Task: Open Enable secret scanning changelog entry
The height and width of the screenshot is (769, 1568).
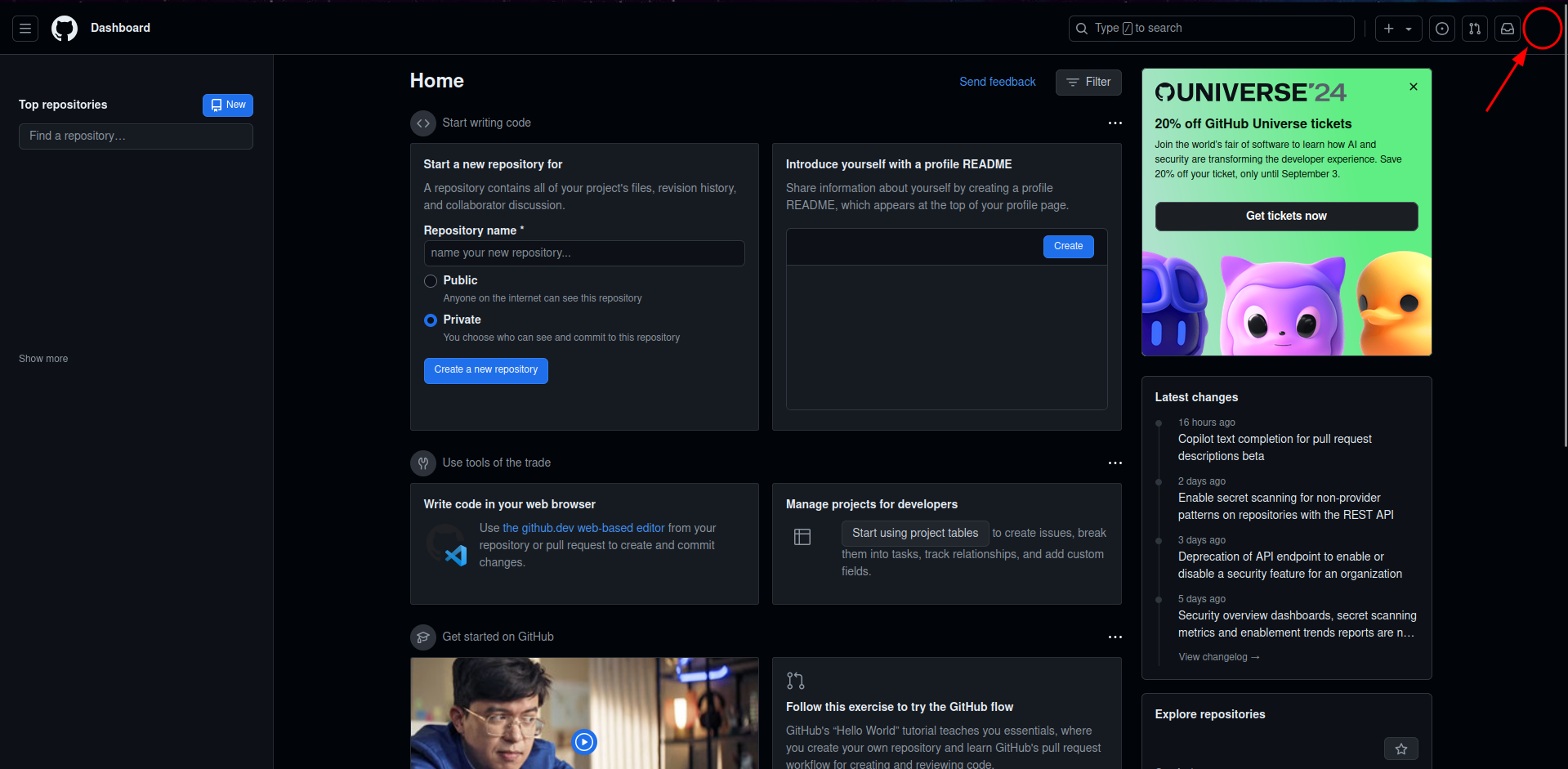Action: coord(1286,507)
